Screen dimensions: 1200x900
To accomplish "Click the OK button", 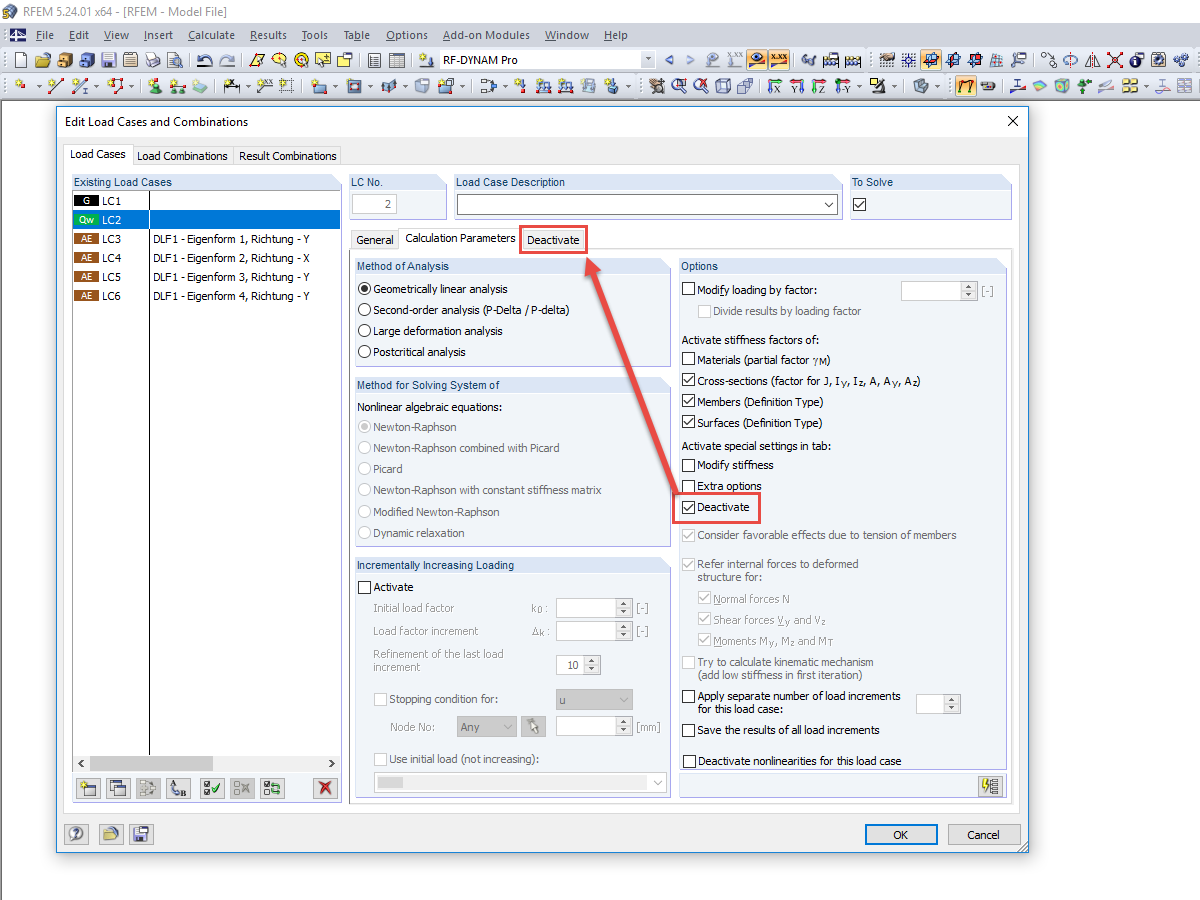I will pyautogui.click(x=901, y=834).
